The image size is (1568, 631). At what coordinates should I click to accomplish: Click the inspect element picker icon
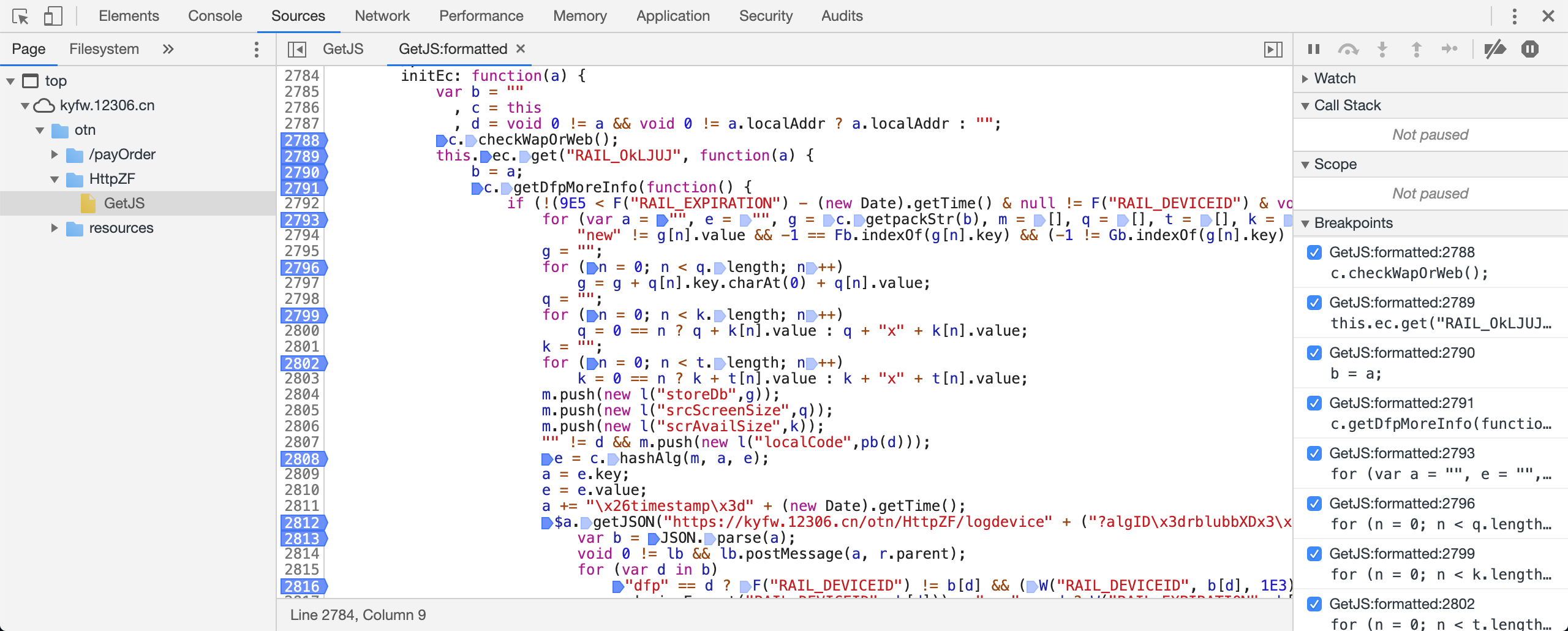[x=20, y=16]
